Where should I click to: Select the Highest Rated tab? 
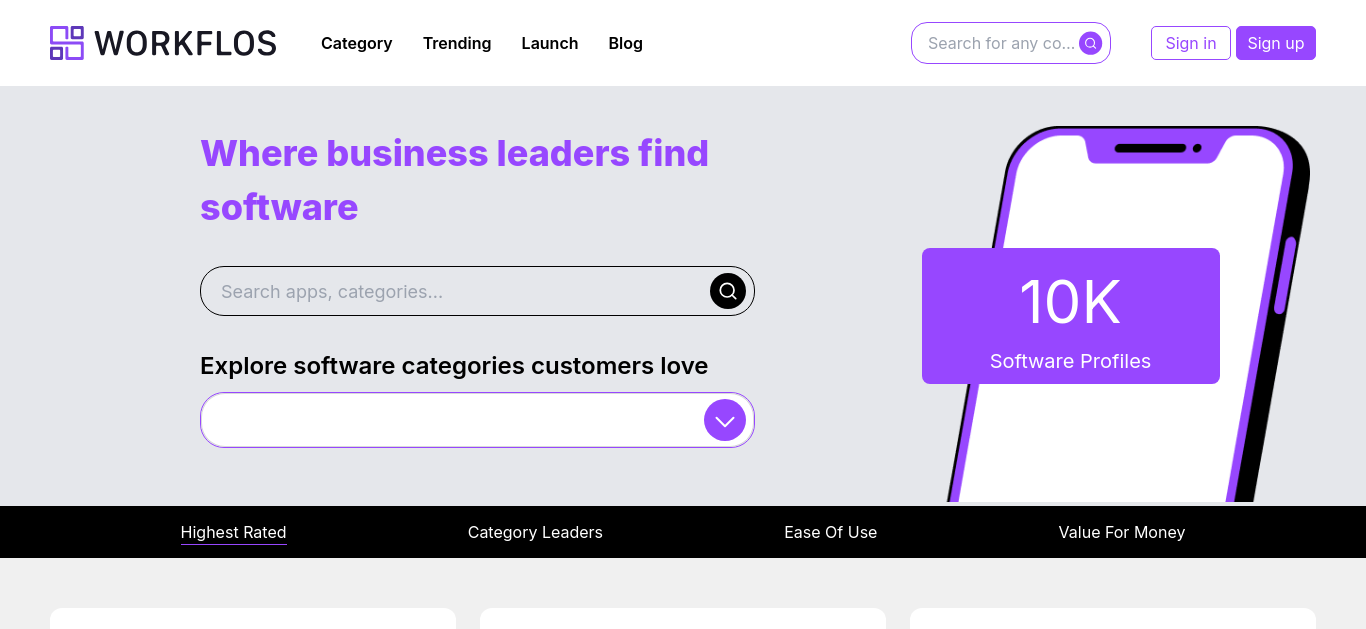(234, 532)
